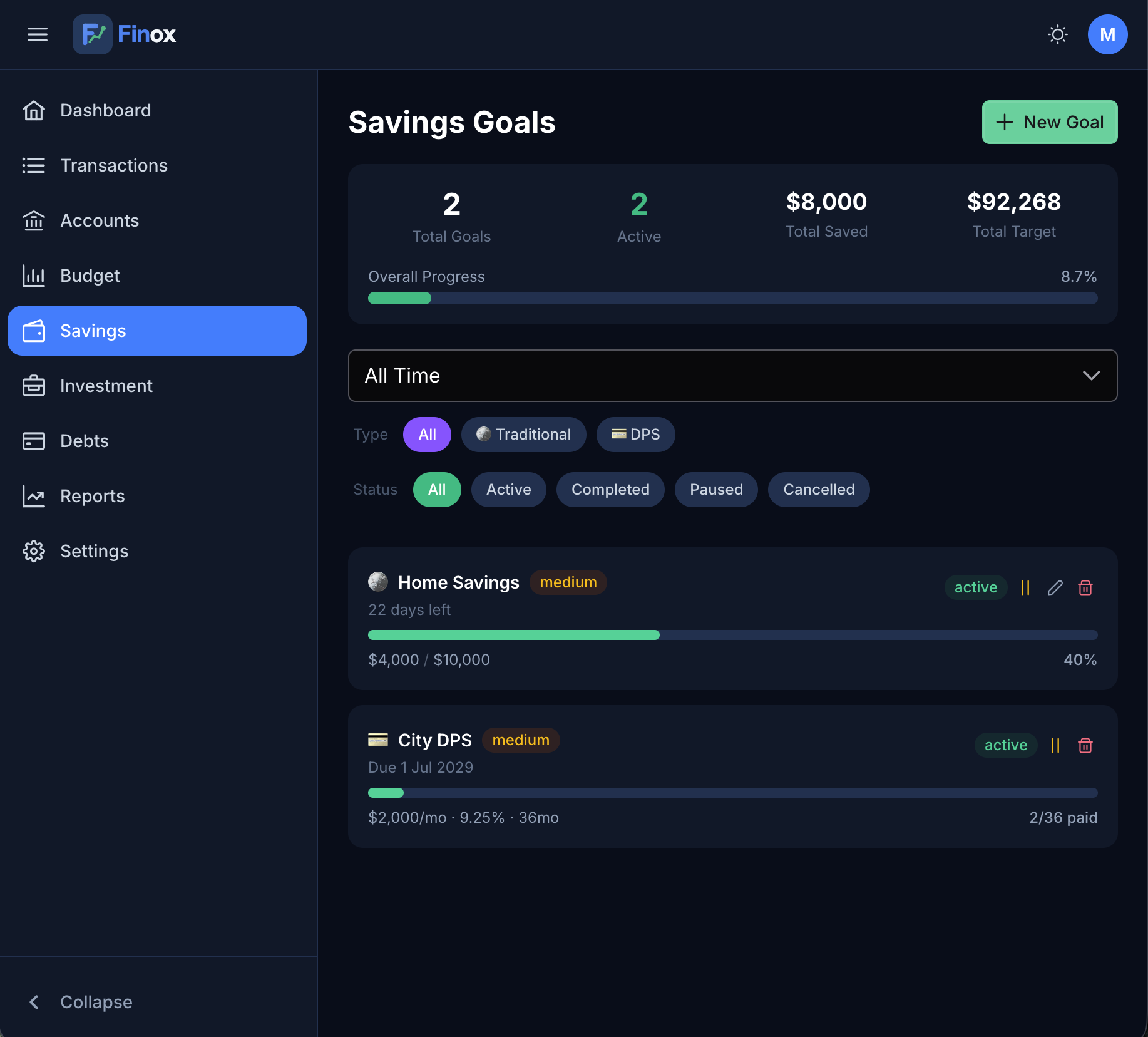Click the '$4,000 / $10,000' amount
Image resolution: width=1148 pixels, height=1037 pixels.
click(x=429, y=660)
